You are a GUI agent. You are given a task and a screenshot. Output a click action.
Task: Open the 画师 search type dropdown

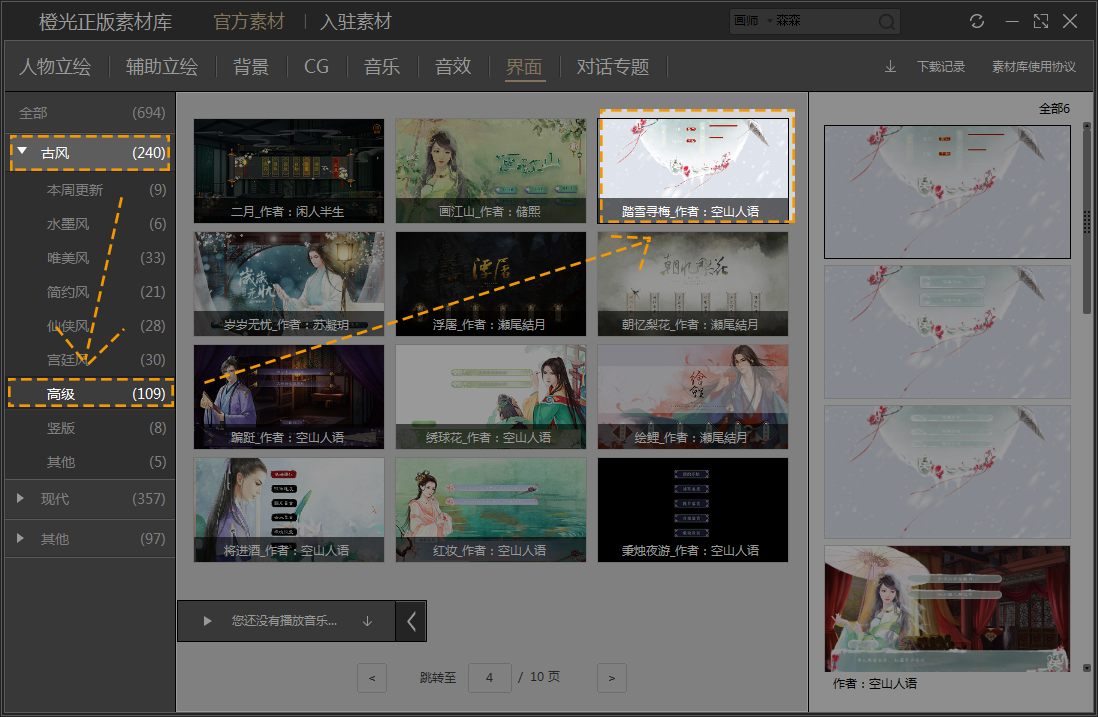(x=752, y=21)
